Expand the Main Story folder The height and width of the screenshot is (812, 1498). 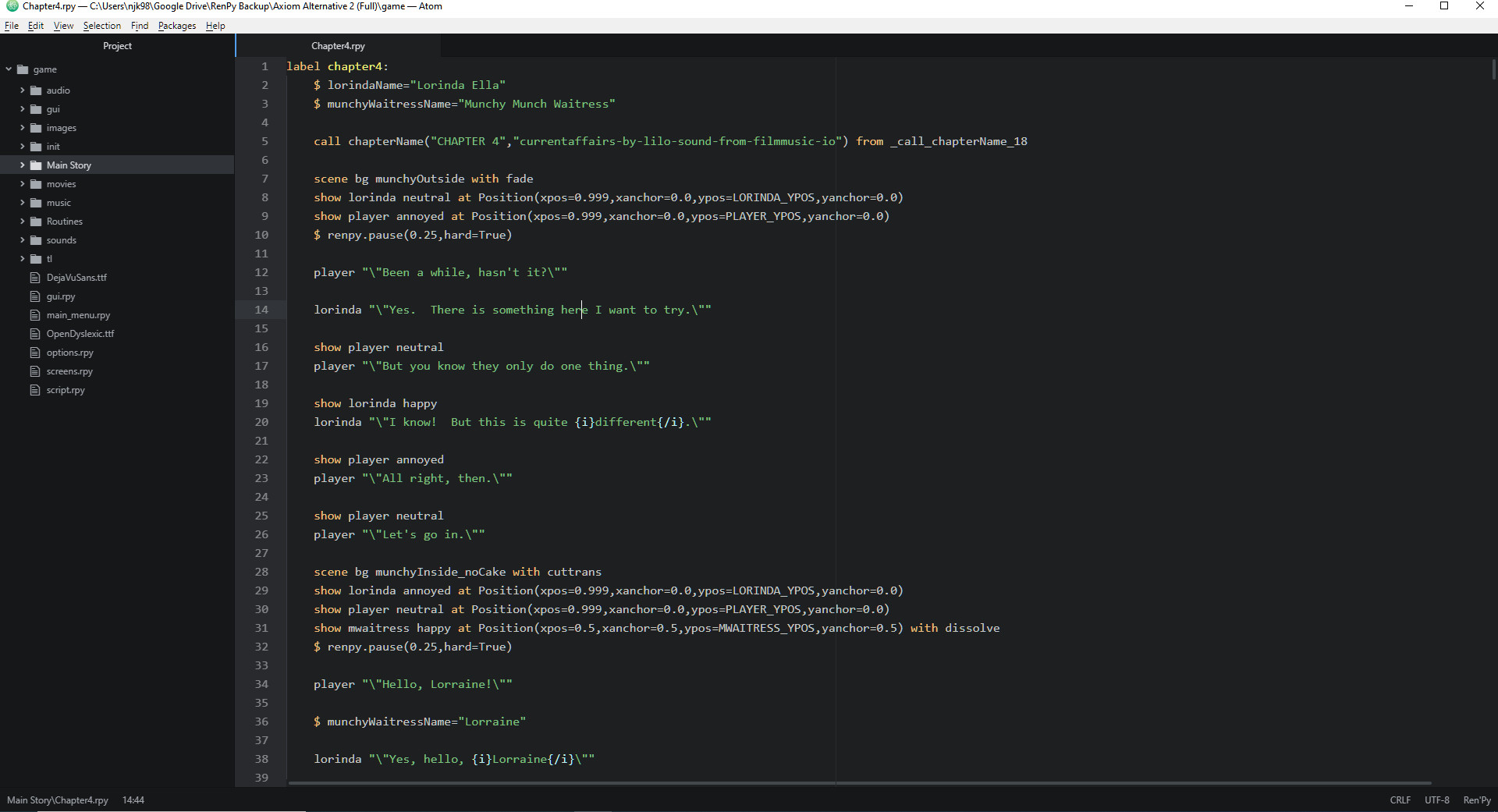point(22,165)
